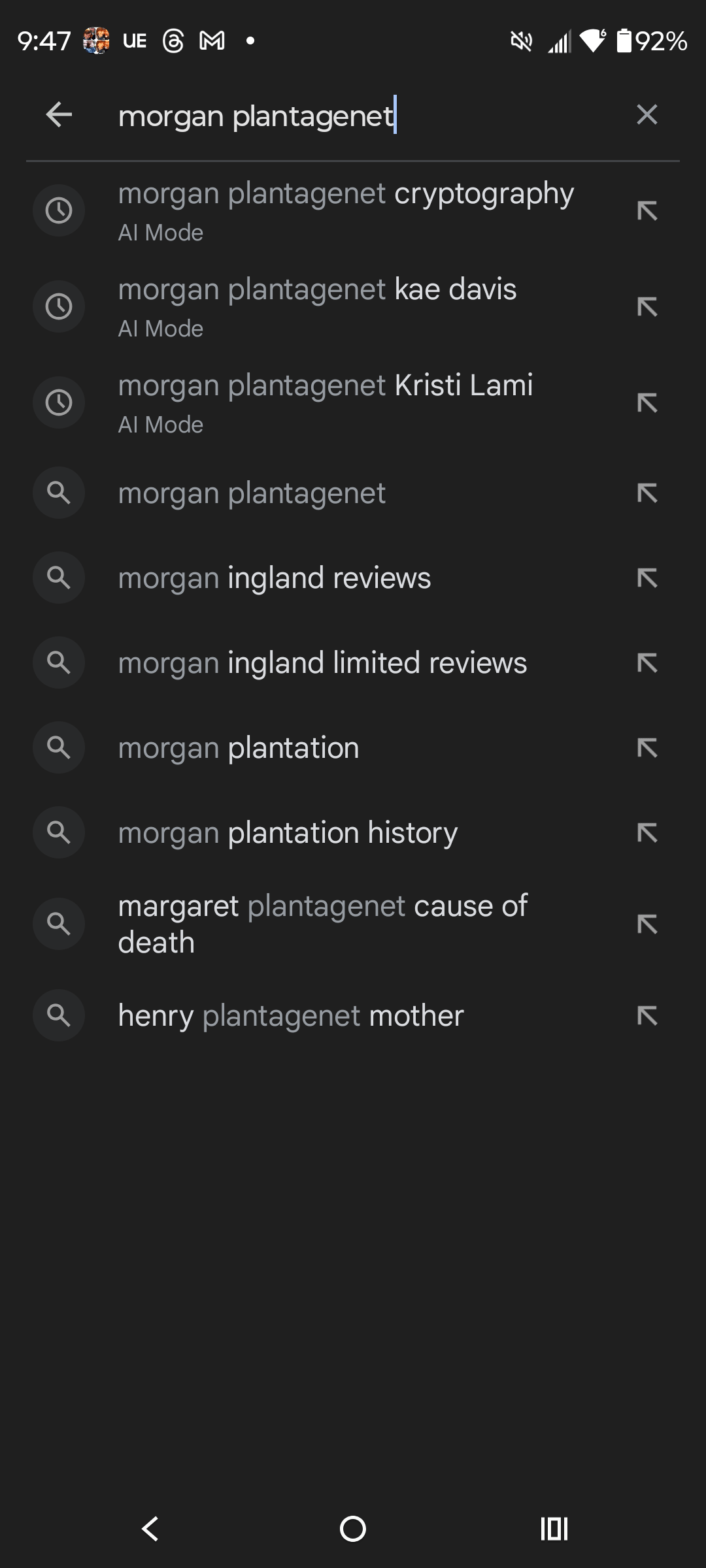Click the Gmail icon in the status bar

click(x=211, y=41)
